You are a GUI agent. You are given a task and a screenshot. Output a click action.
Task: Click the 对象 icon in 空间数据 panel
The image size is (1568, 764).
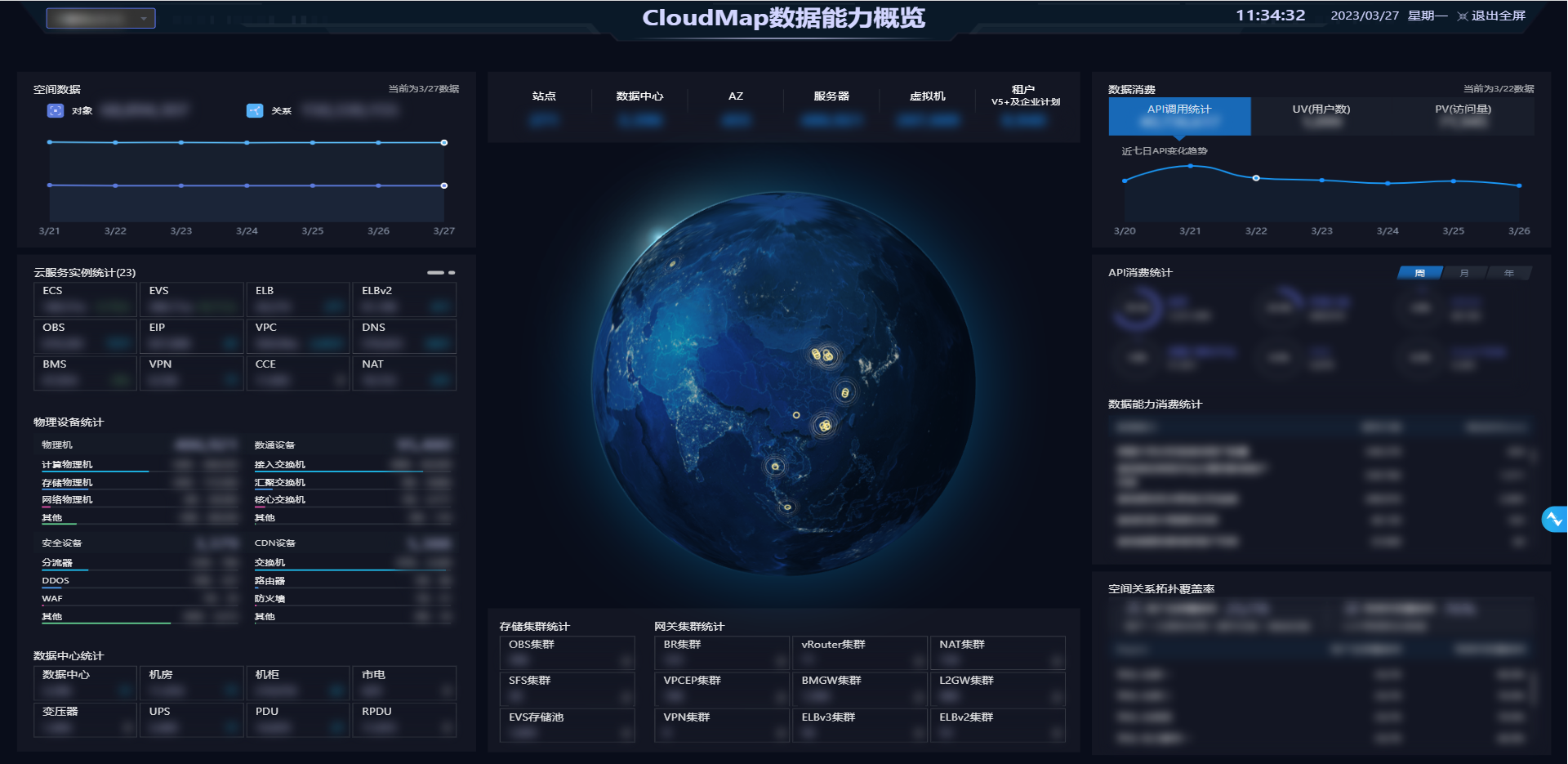pos(55,110)
